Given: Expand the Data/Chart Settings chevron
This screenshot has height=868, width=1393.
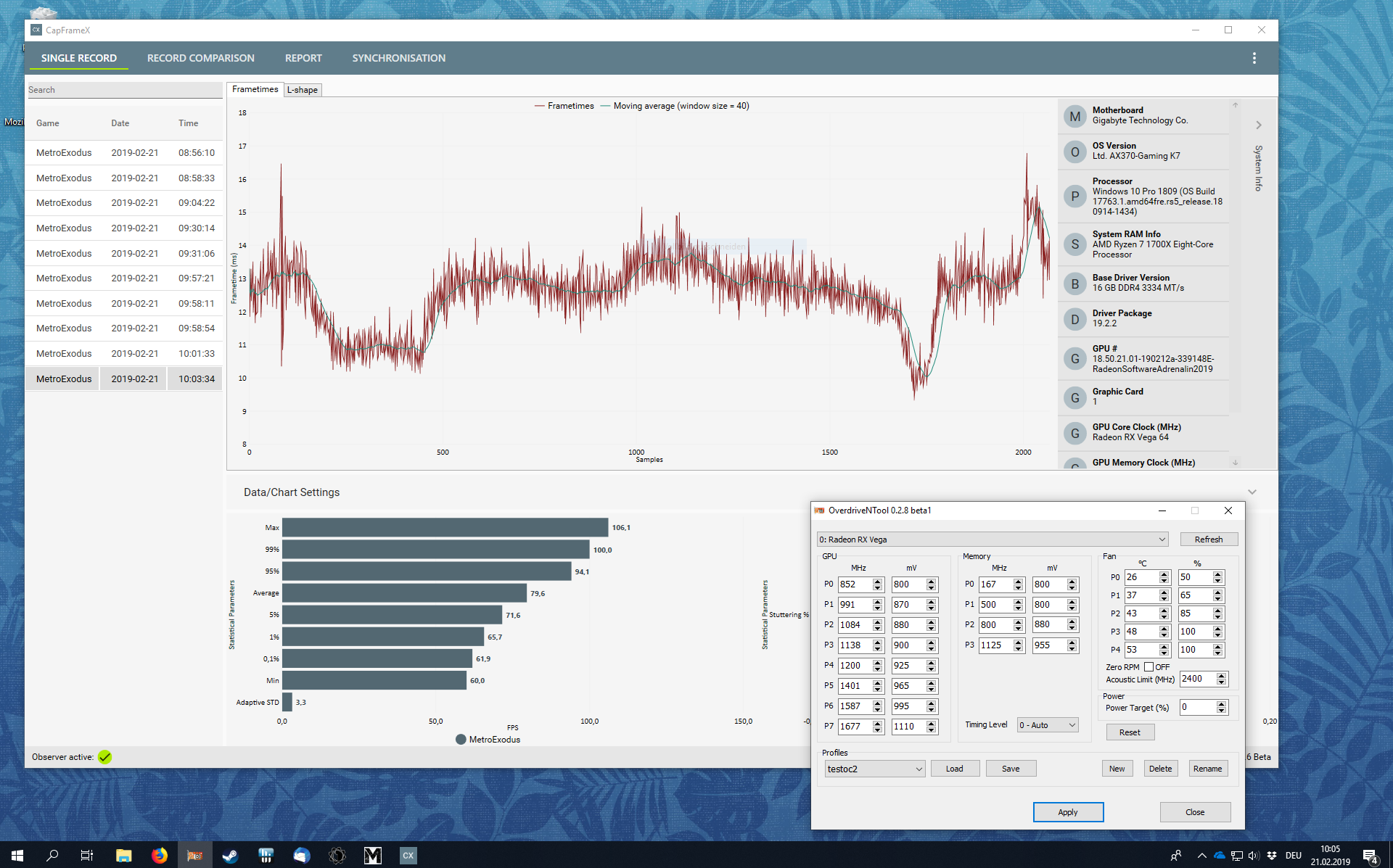Looking at the screenshot, I should [x=1252, y=492].
